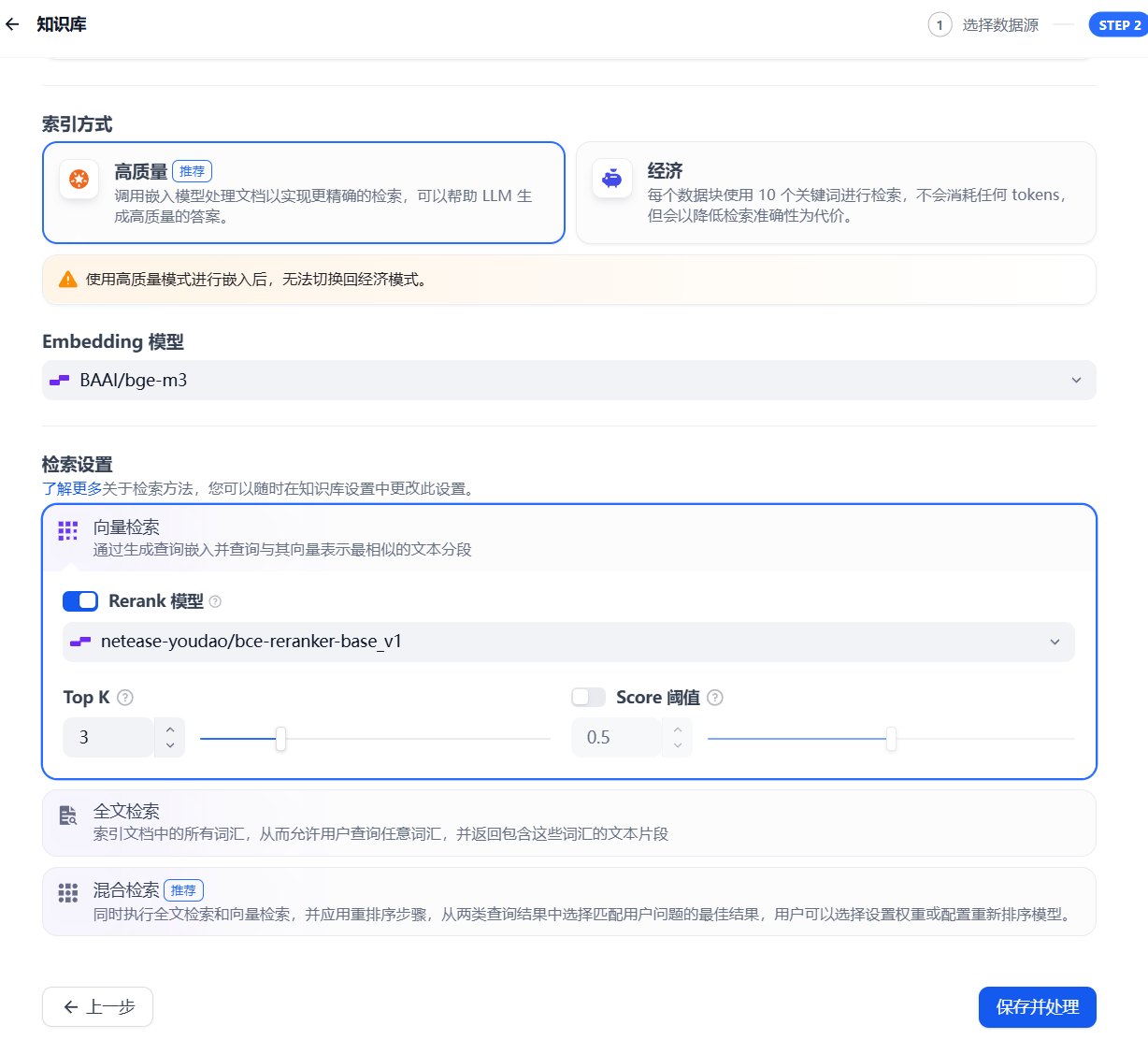Screen dimensions: 1148x1054
Task: Click the 向量检索 grid icon
Action: 68,531
